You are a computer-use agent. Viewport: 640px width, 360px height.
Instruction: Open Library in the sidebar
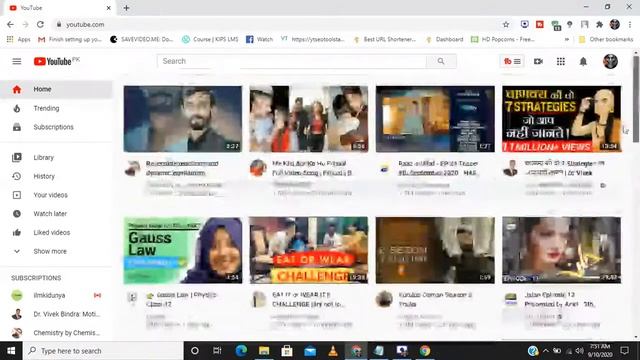[56, 157]
